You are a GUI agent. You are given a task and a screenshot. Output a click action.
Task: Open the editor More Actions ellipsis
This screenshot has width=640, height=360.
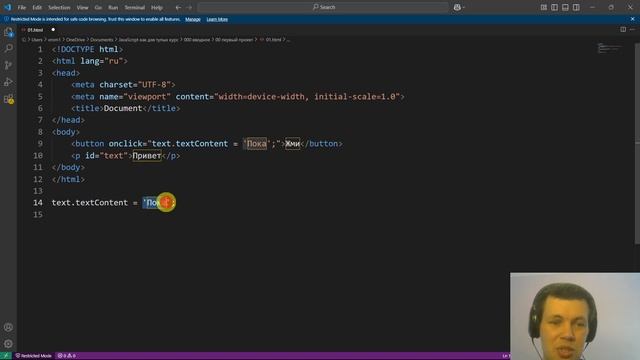click(x=632, y=29)
